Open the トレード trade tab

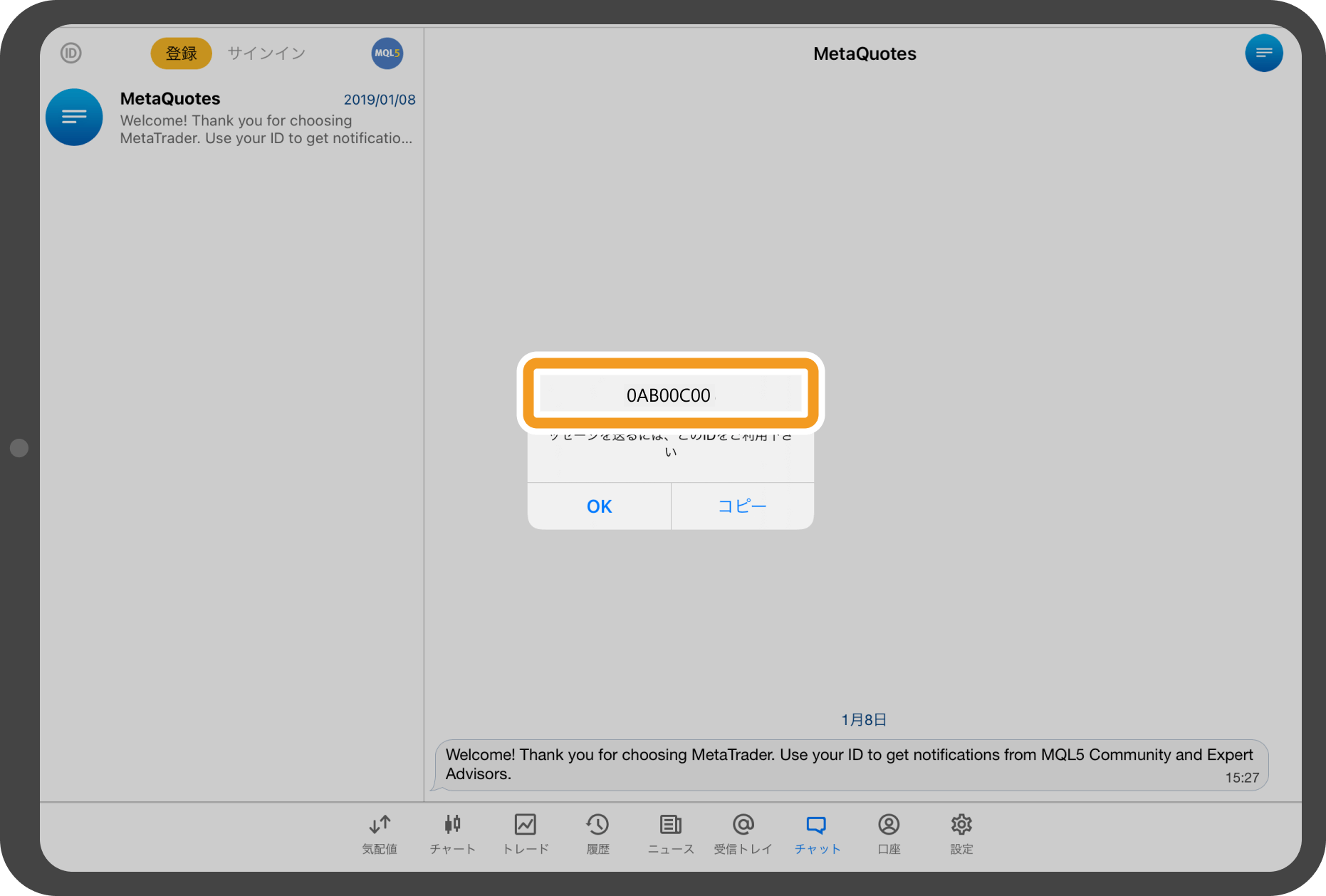(526, 834)
